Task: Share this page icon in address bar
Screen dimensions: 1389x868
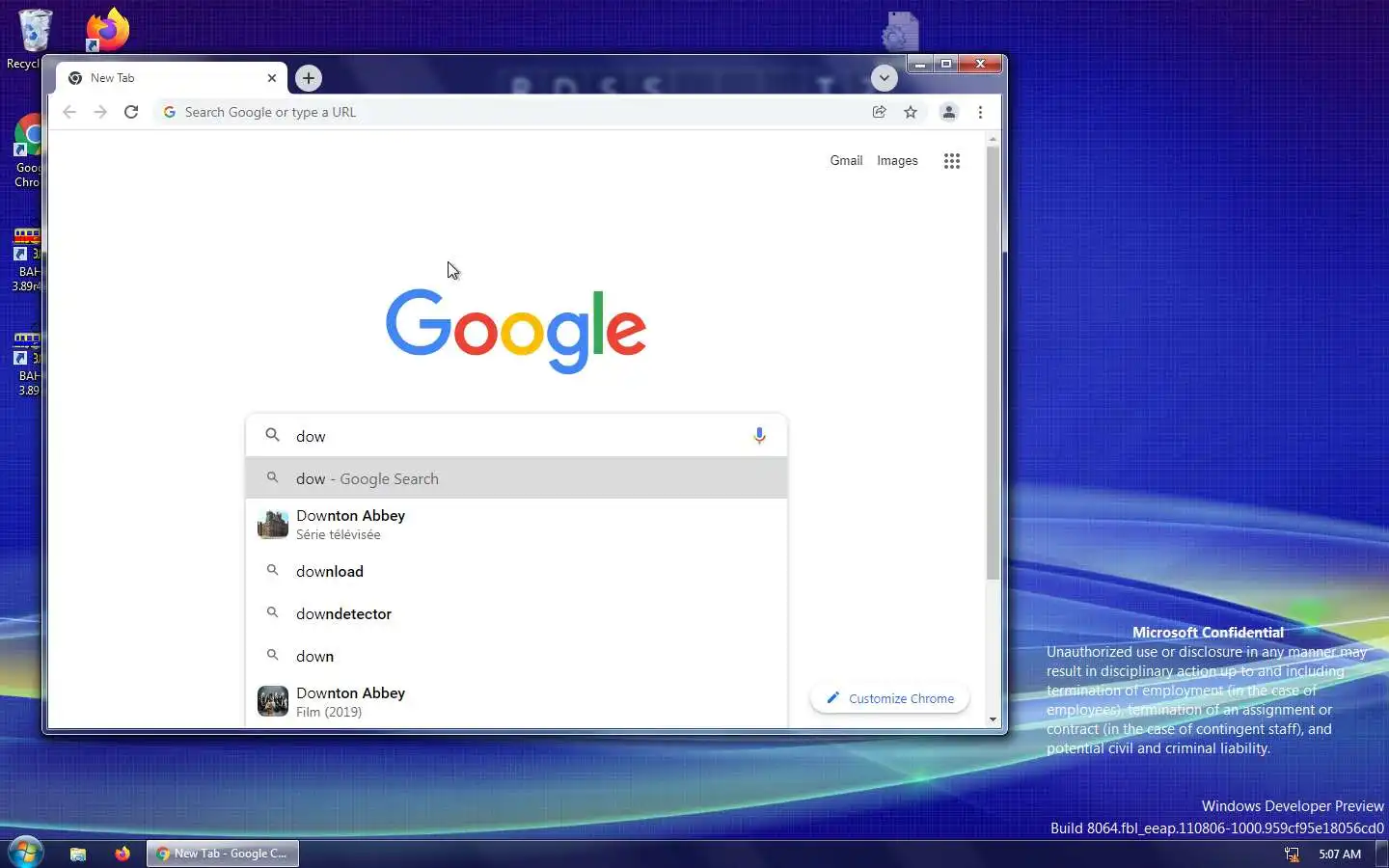Action: pos(879,112)
